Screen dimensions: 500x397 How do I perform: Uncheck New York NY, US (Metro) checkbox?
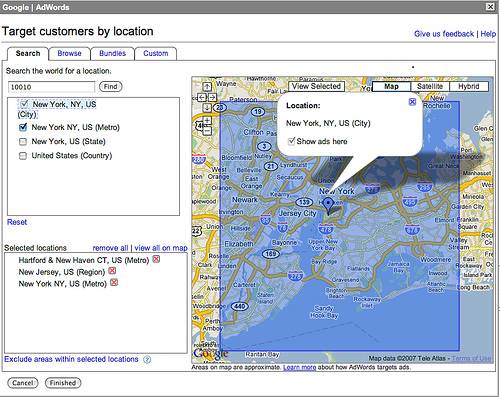tap(23, 127)
